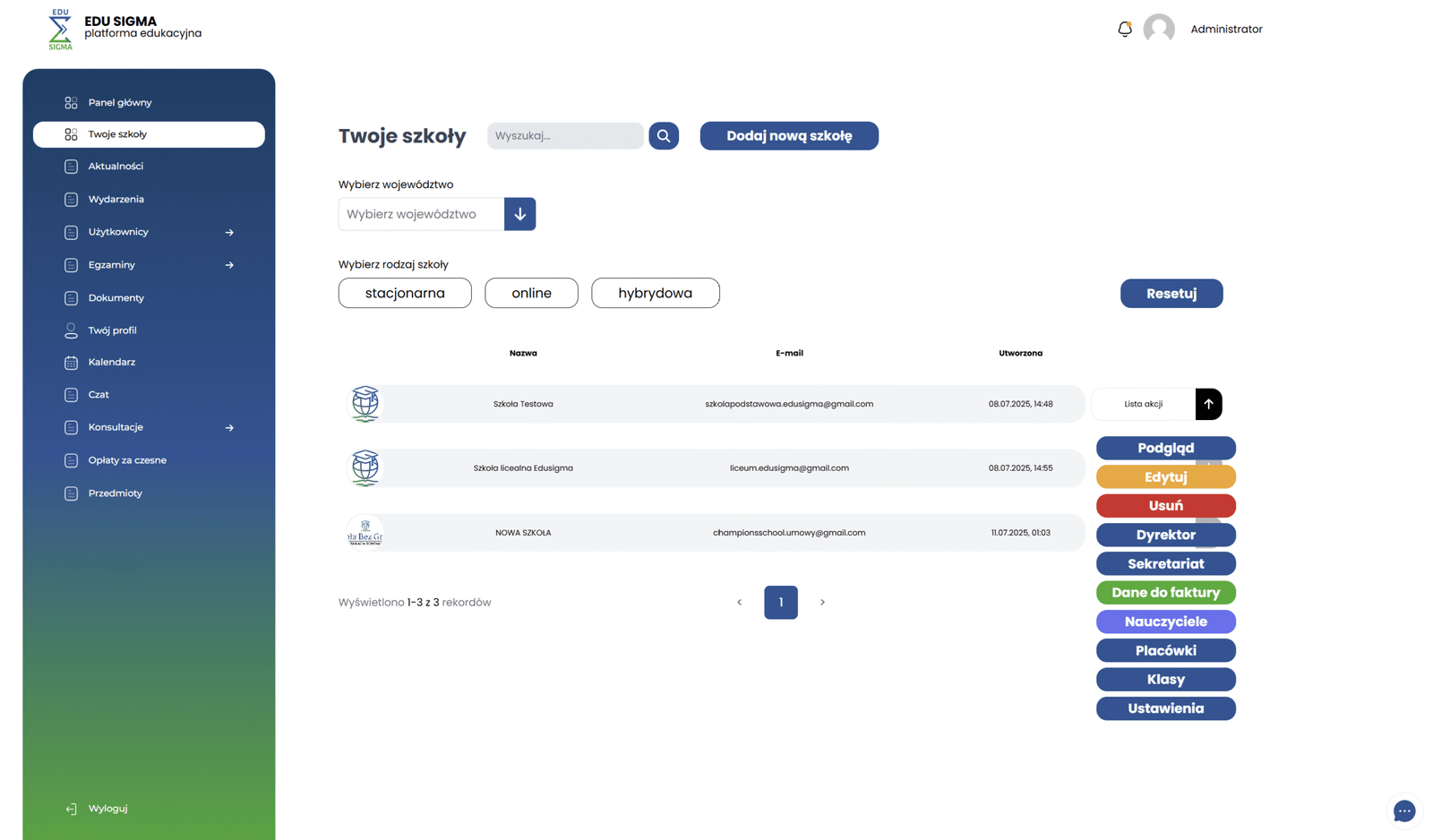Open the województwo dropdown arrow
Viewport: 1433px width, 840px height.
(x=519, y=214)
